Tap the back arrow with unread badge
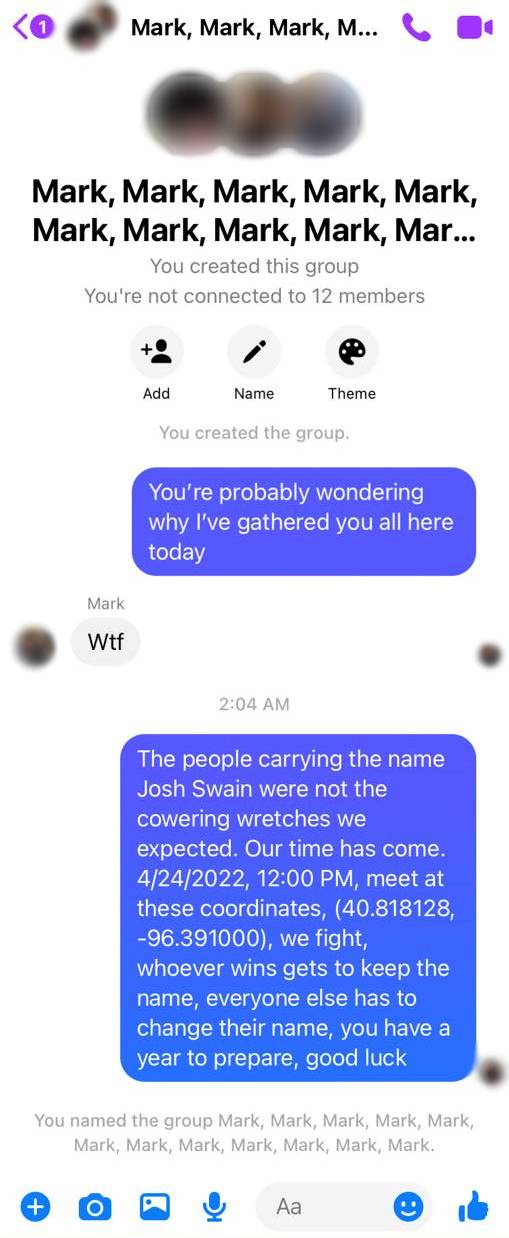 [x=32, y=27]
